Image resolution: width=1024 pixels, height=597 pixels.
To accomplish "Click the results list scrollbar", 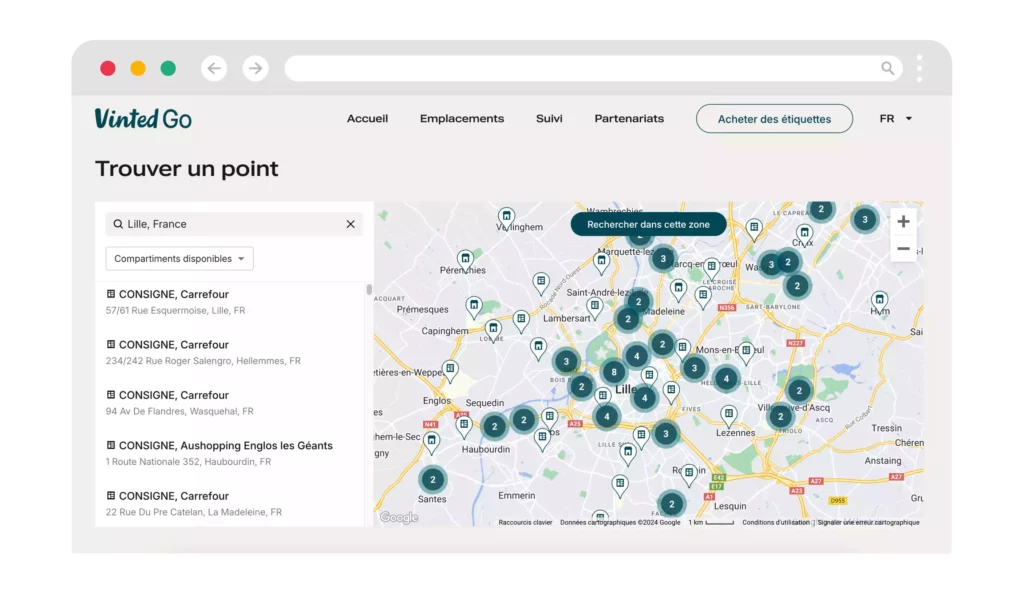I will click(x=369, y=289).
